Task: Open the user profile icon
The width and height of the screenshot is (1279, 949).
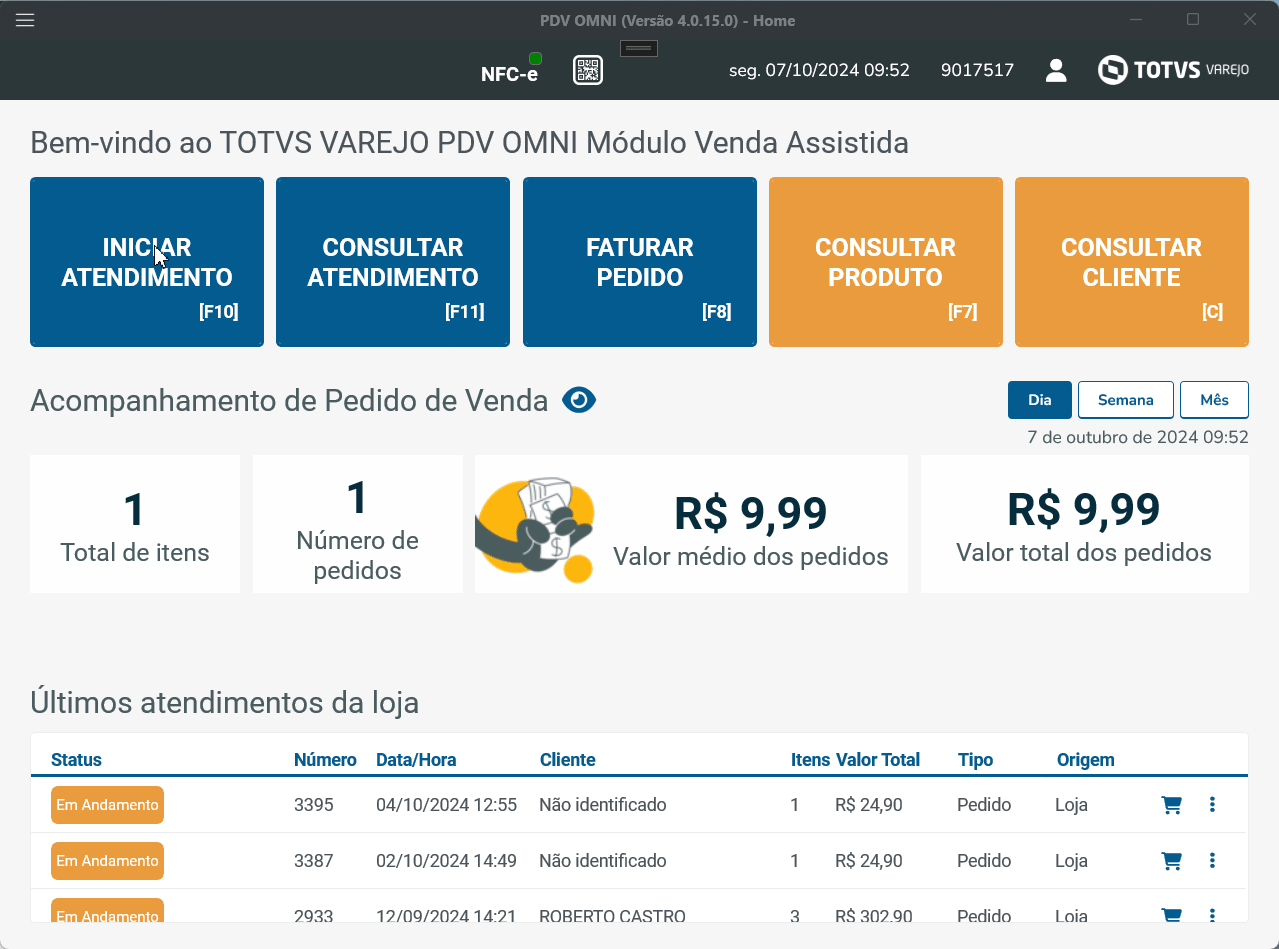Action: click(x=1056, y=70)
